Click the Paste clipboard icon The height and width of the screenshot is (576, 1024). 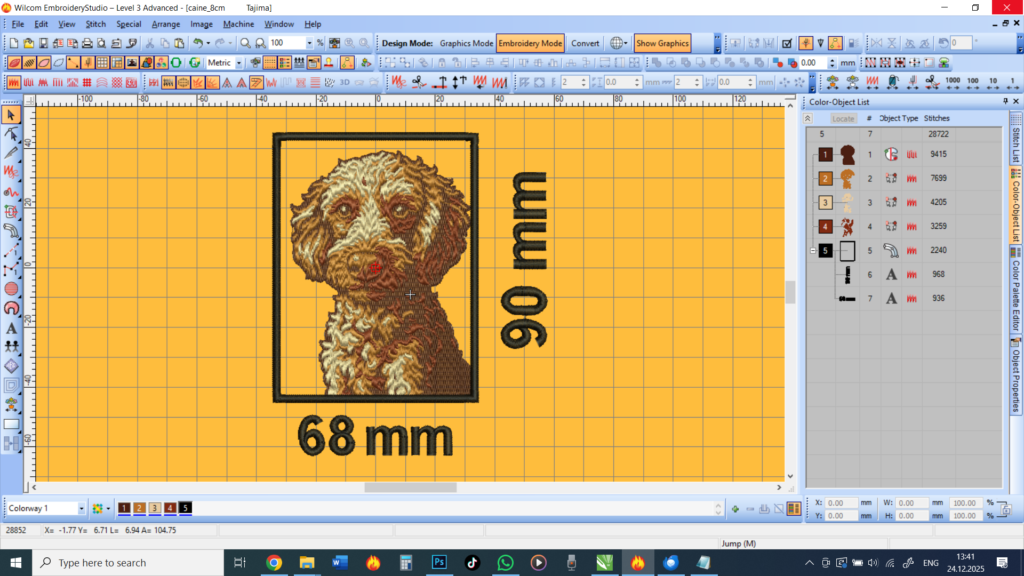coord(179,43)
